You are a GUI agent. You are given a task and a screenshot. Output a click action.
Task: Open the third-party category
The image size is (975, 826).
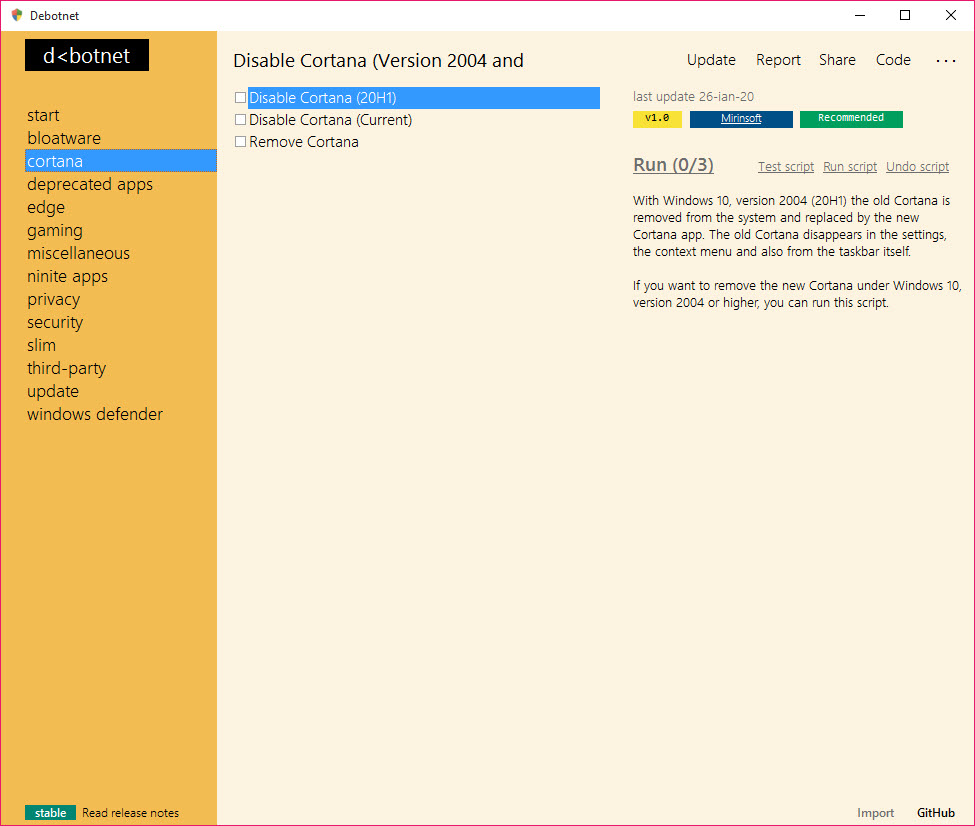[x=66, y=368]
